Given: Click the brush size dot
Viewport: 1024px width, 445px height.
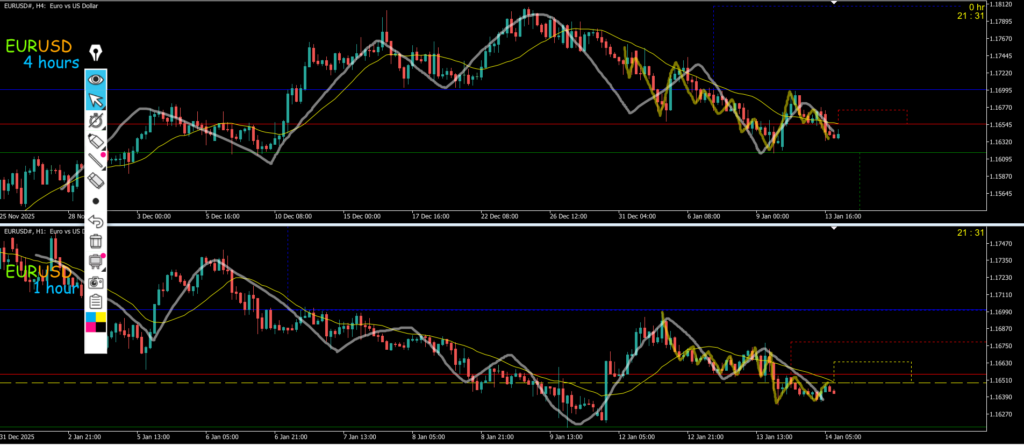Looking at the screenshot, I should click(x=96, y=200).
